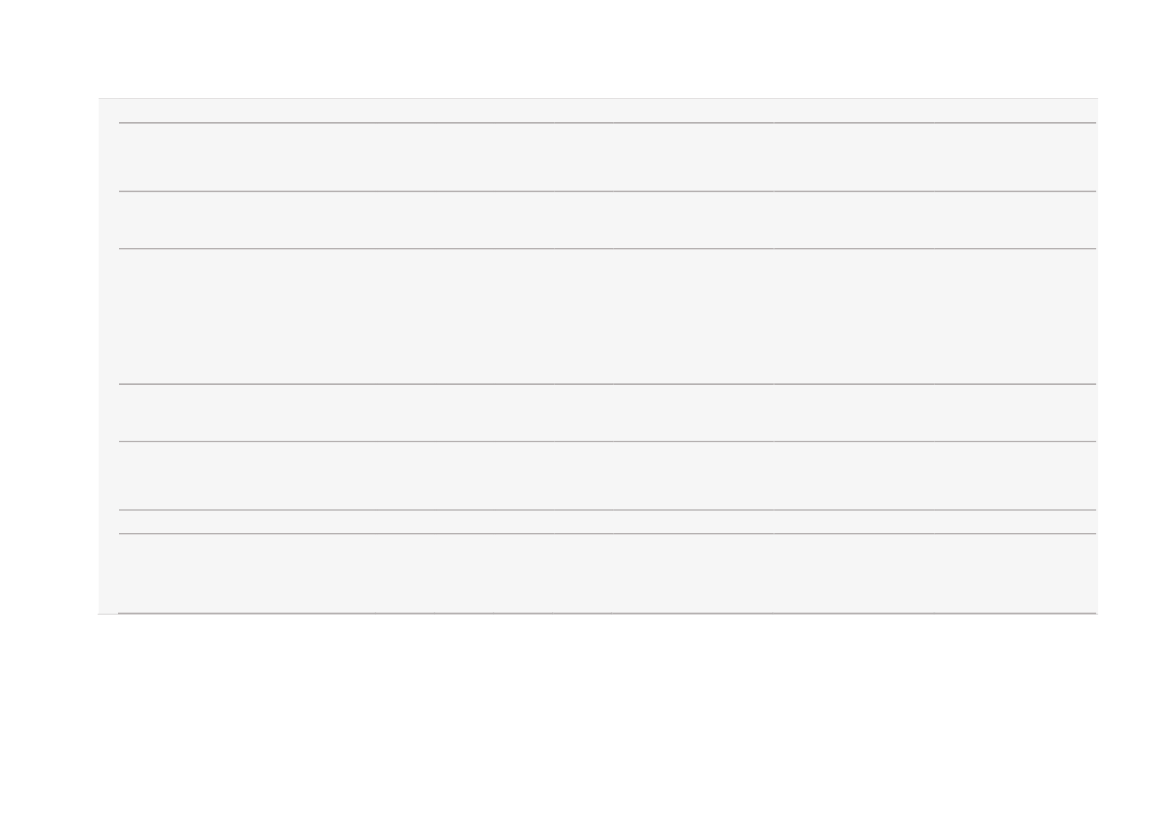The height and width of the screenshot is (827, 1170).
Task: Click first wide cell of bottom row
Action: (246, 573)
